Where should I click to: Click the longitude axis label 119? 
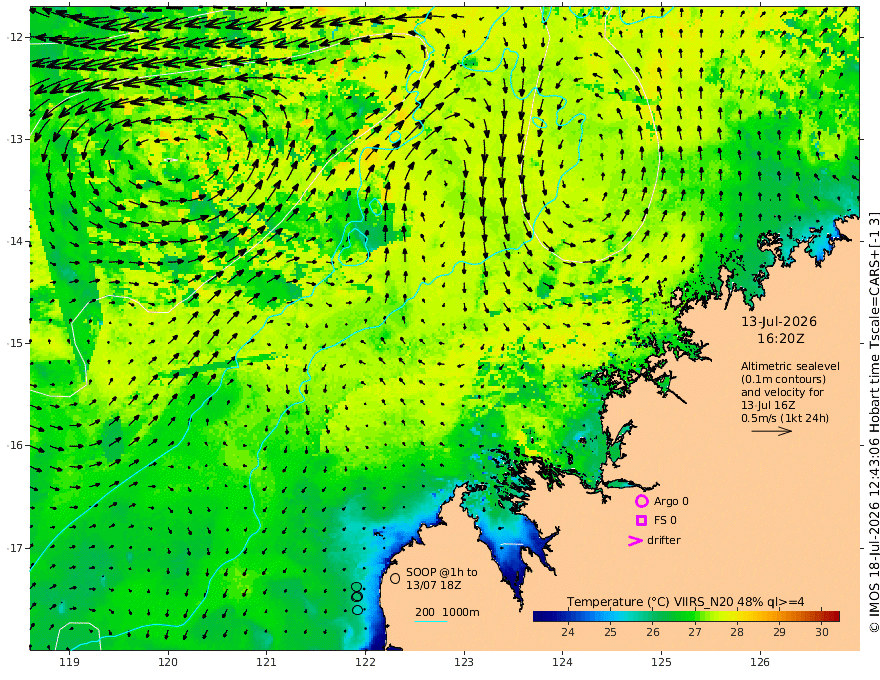coord(70,662)
